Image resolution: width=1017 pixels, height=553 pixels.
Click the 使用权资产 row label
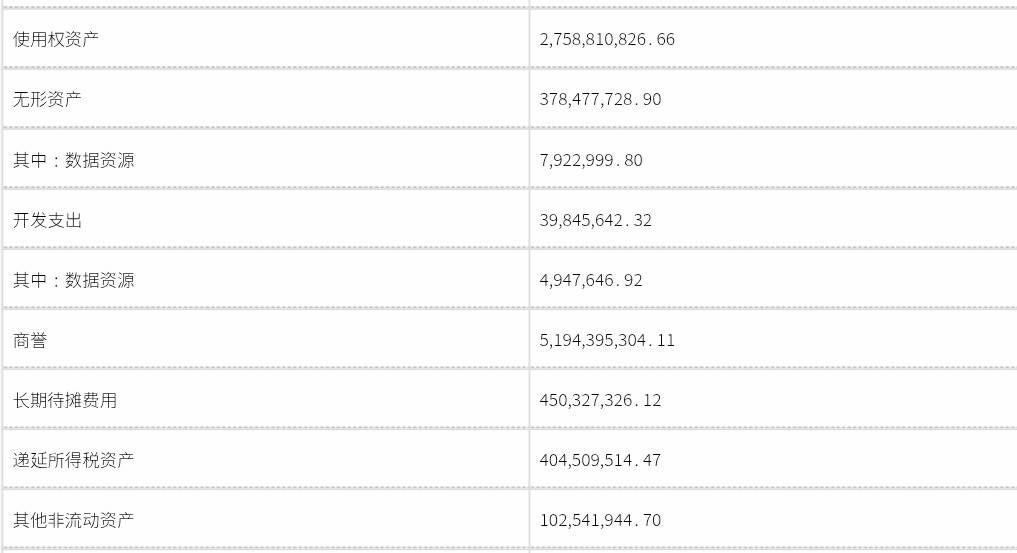point(56,39)
